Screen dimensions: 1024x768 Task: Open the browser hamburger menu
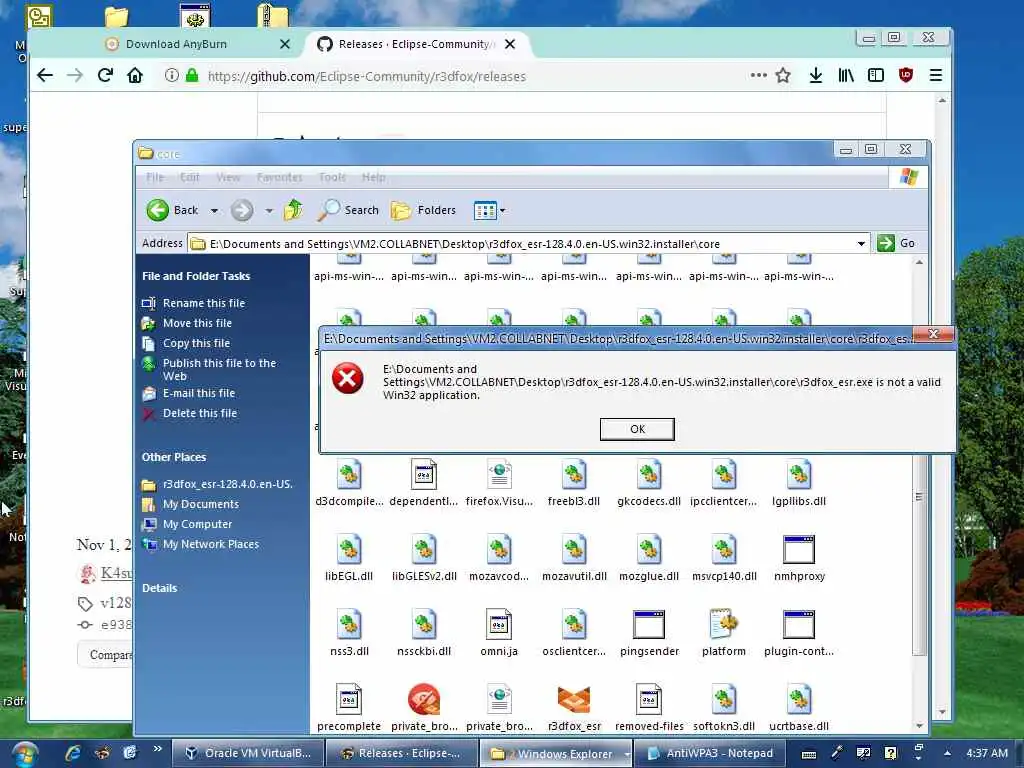pyautogui.click(x=936, y=75)
